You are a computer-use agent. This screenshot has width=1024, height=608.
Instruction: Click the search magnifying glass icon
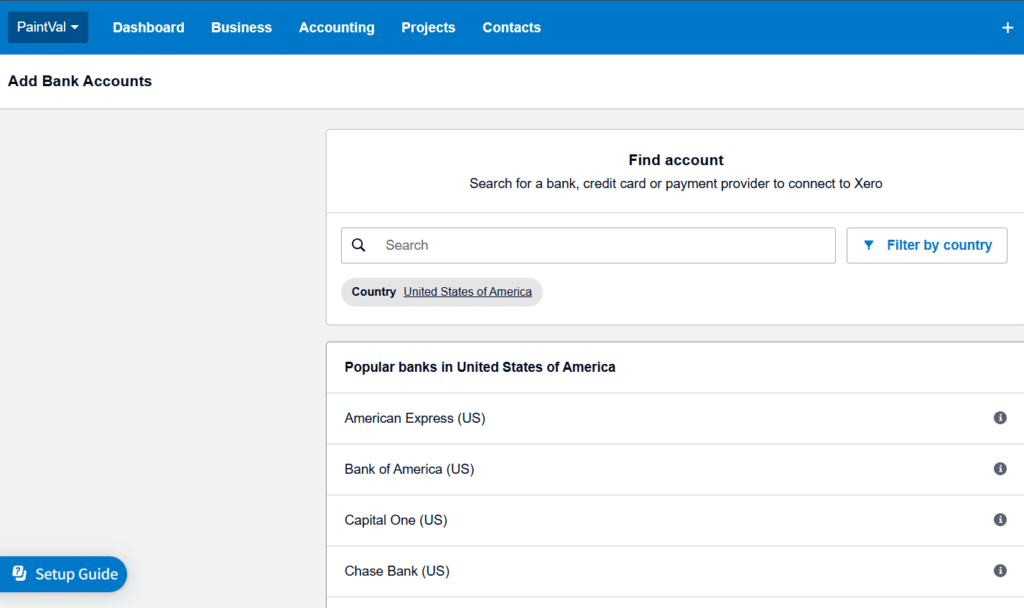click(x=359, y=245)
